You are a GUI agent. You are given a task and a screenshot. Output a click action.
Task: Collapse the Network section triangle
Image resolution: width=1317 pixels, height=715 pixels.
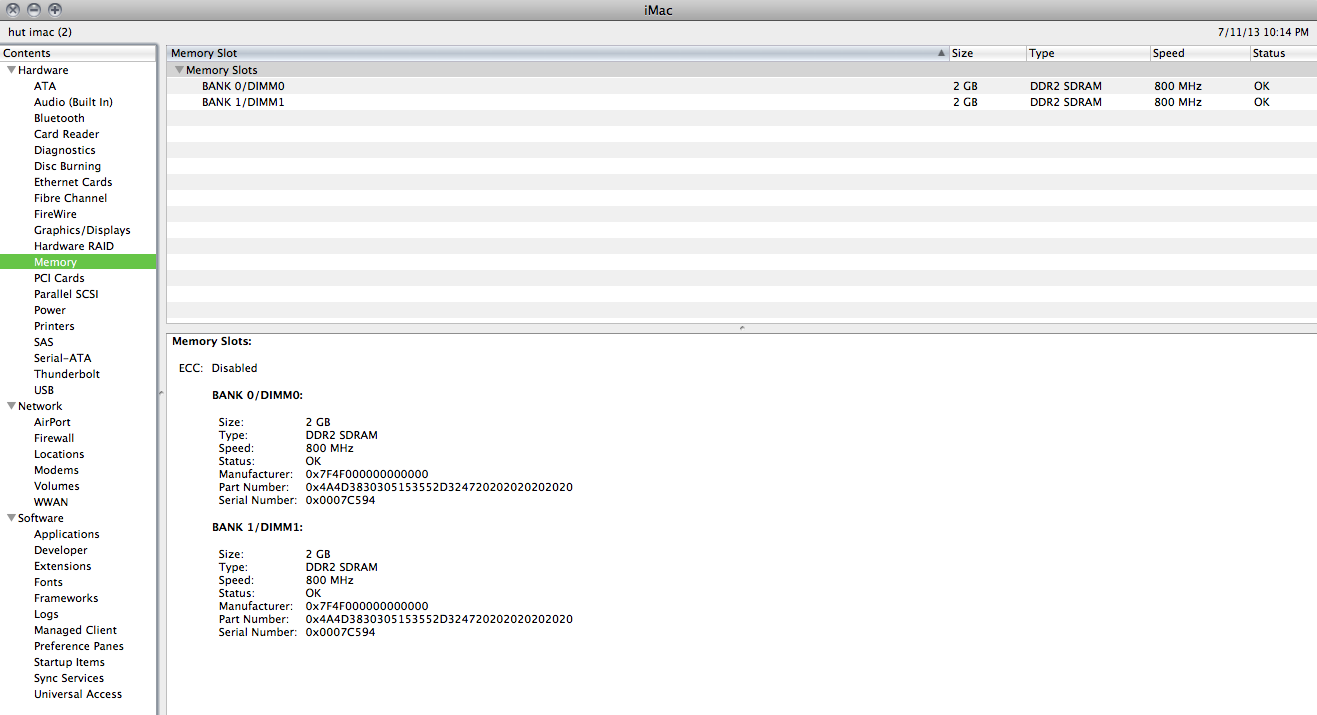[x=11, y=406]
